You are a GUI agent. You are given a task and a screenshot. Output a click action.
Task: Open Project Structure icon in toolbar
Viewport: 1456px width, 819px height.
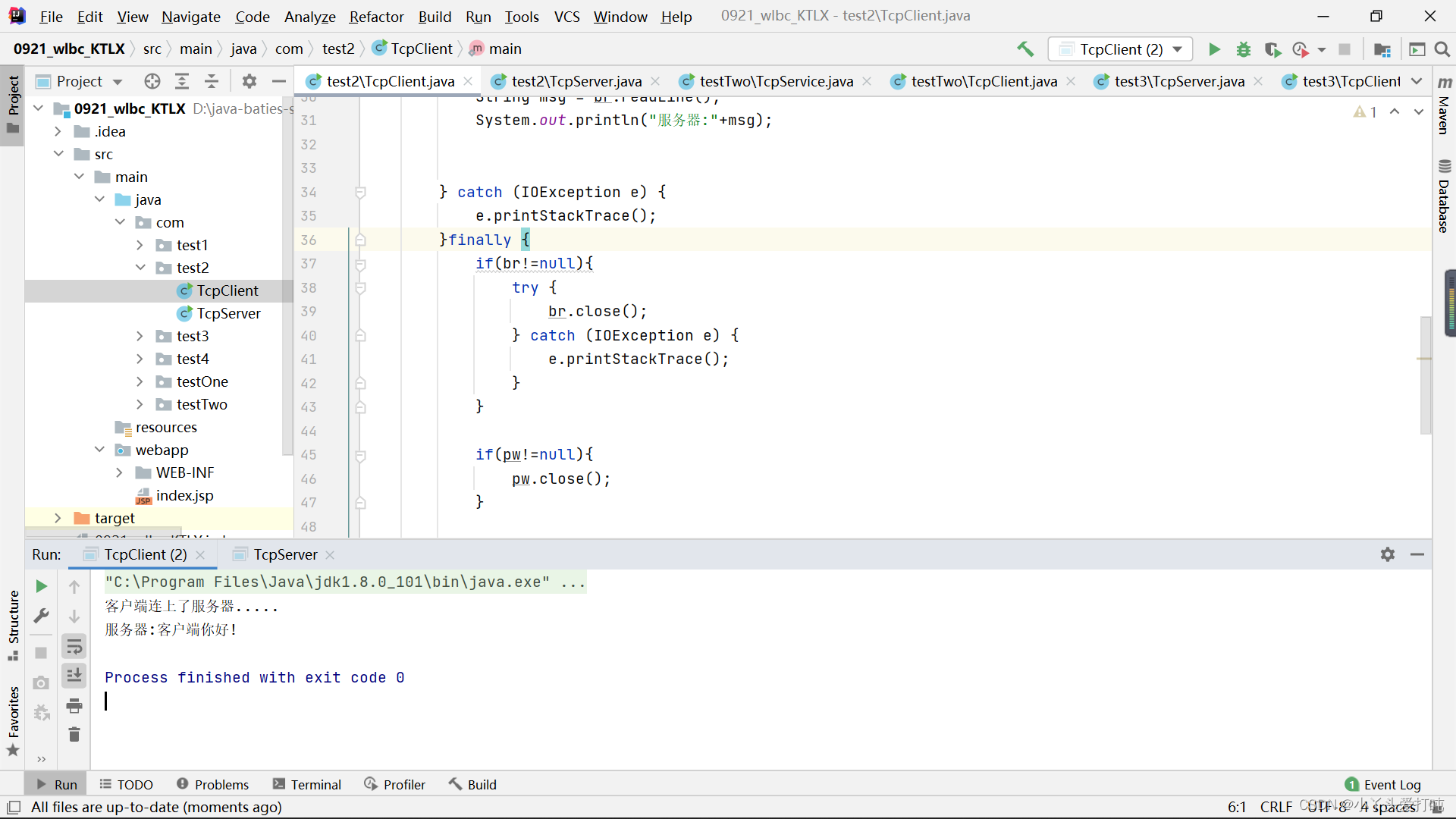pyautogui.click(x=1382, y=49)
